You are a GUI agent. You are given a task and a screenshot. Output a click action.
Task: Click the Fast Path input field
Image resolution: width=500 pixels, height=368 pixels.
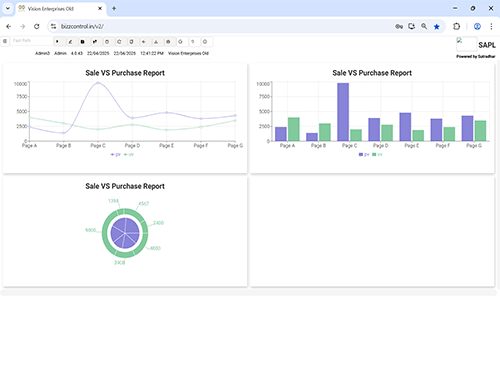(x=32, y=41)
